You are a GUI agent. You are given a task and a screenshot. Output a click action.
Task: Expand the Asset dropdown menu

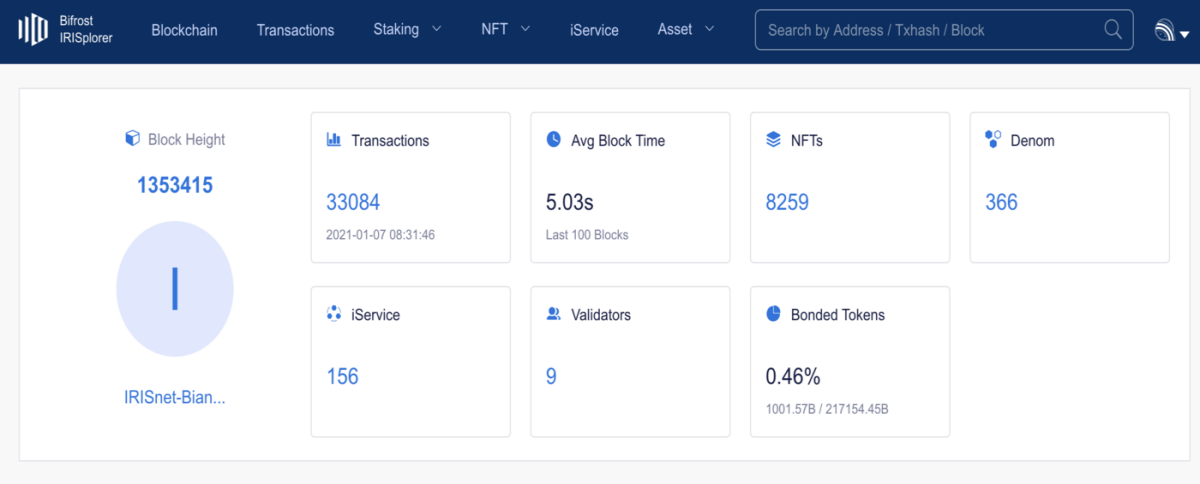click(686, 29)
